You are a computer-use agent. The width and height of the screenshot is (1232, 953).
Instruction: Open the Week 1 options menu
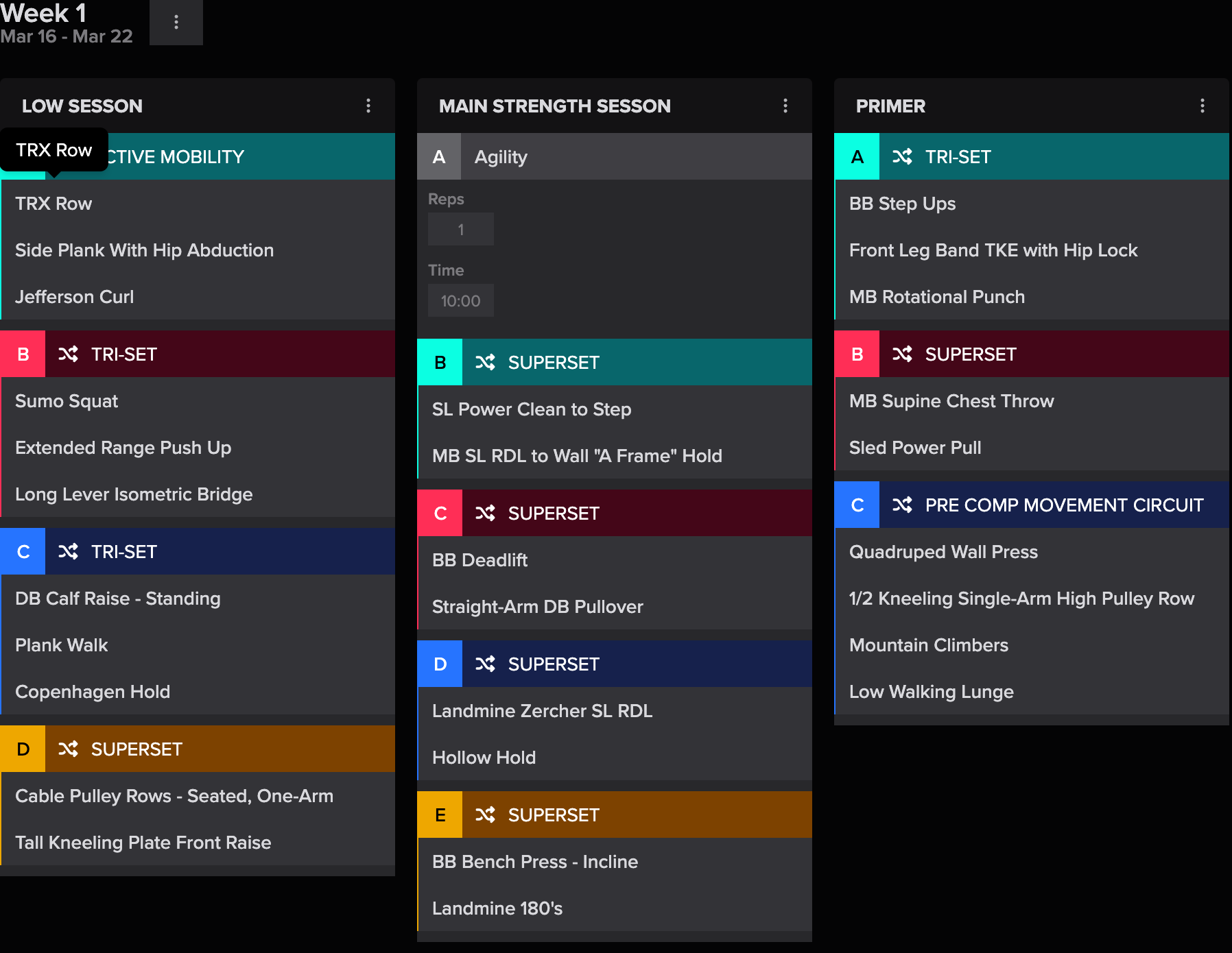click(176, 23)
